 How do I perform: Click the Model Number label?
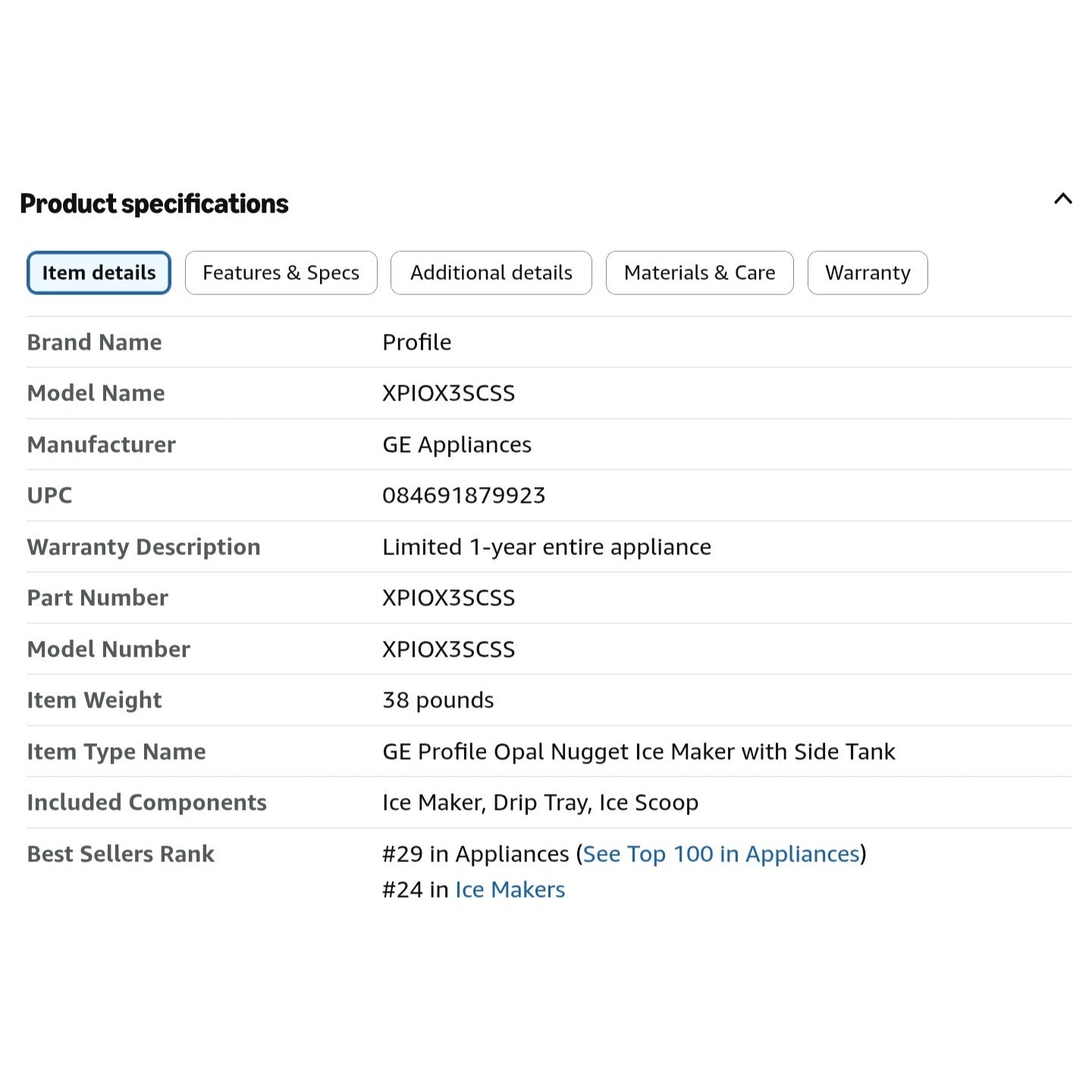click(x=108, y=649)
